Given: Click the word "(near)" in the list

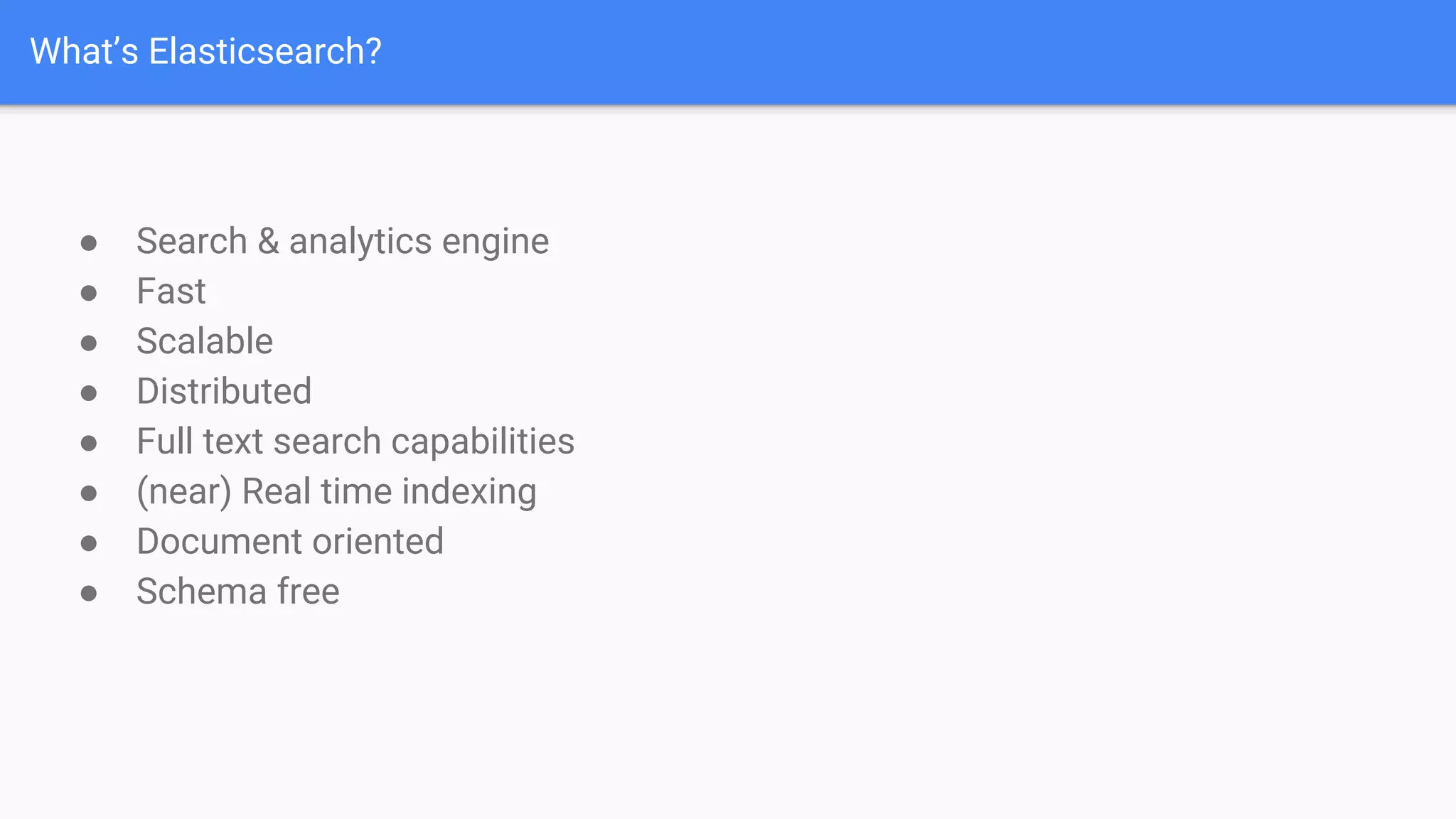Looking at the screenshot, I should (184, 492).
